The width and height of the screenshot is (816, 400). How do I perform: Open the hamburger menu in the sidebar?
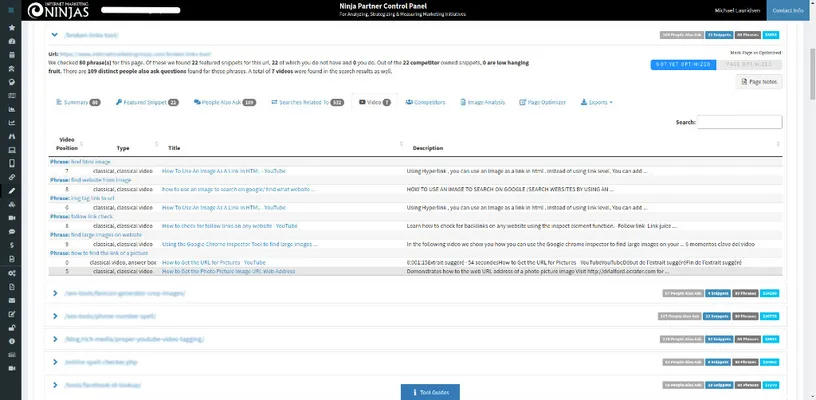[x=11, y=10]
